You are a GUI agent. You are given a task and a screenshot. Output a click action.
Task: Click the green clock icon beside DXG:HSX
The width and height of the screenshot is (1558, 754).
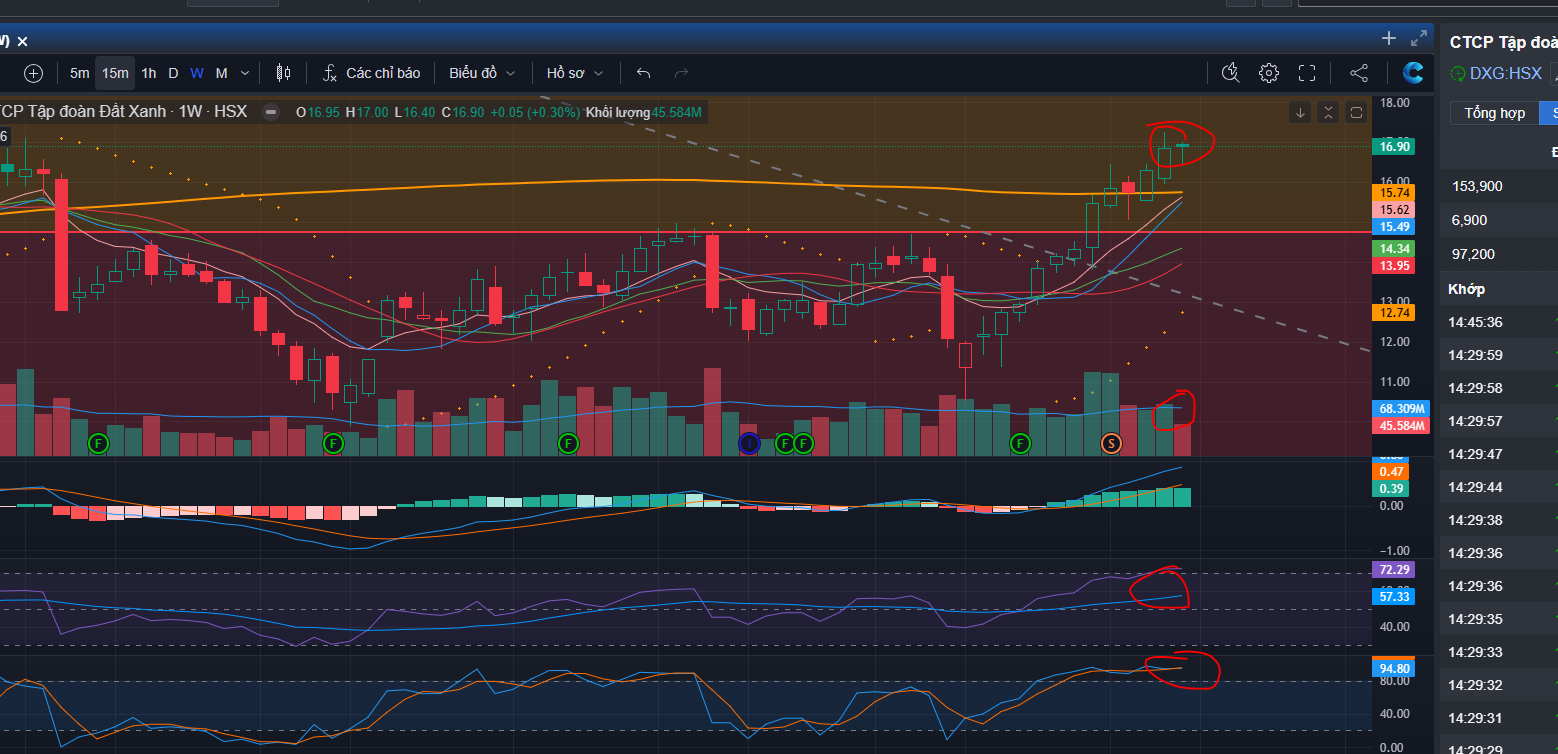pyautogui.click(x=1458, y=73)
